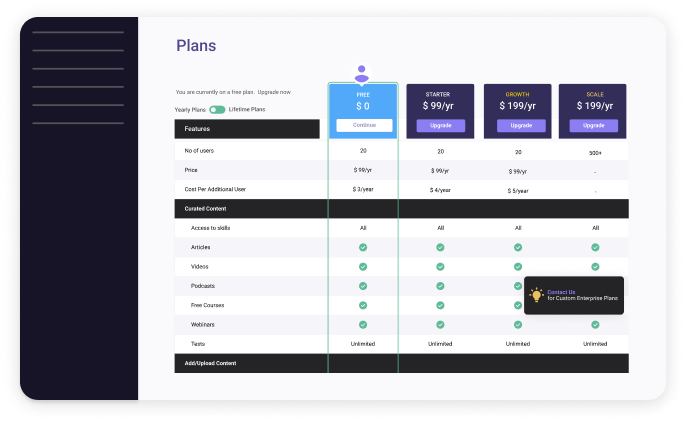The width and height of the screenshot is (687, 423).
Task: Click the lightbulb icon in Contact Us popup
Action: [536, 295]
